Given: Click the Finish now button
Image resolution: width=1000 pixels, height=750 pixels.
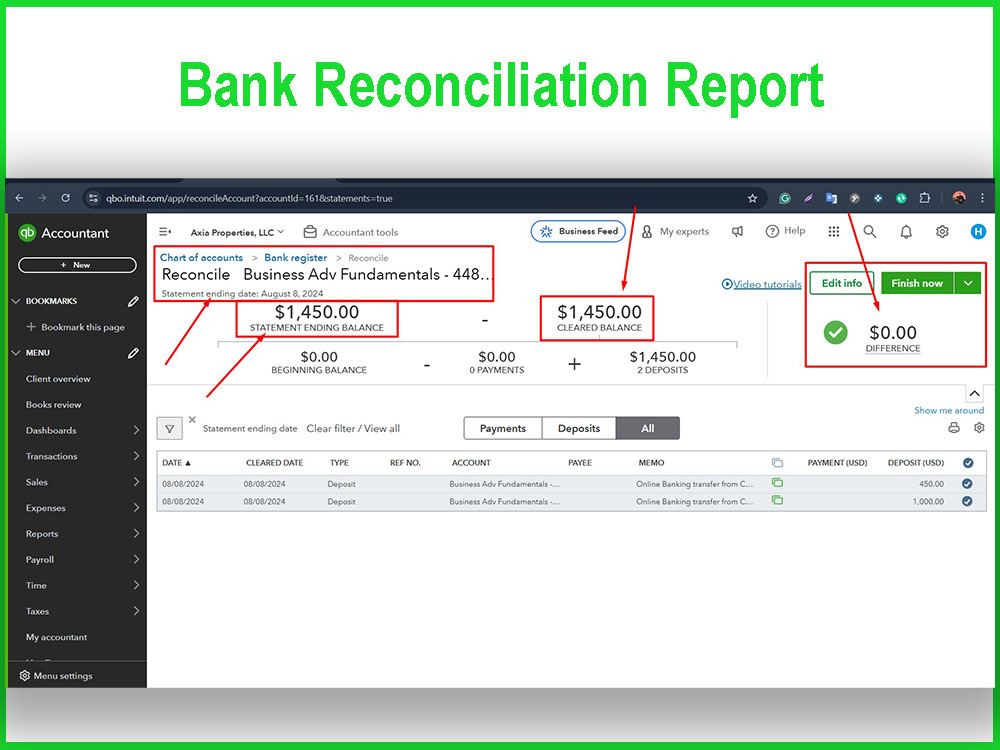Looking at the screenshot, I should click(x=917, y=283).
